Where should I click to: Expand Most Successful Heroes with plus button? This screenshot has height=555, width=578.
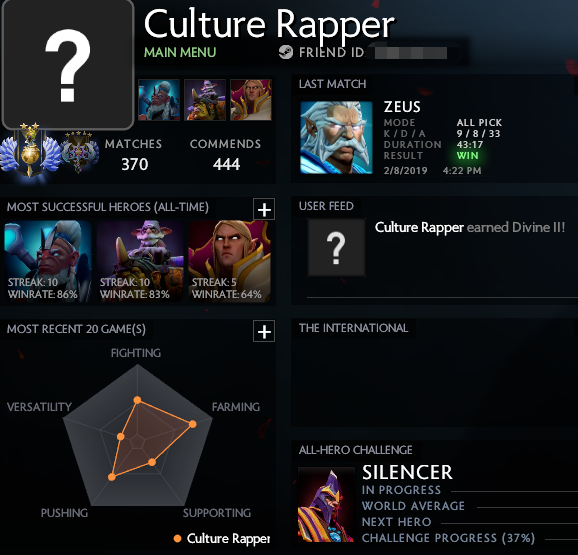click(x=264, y=210)
